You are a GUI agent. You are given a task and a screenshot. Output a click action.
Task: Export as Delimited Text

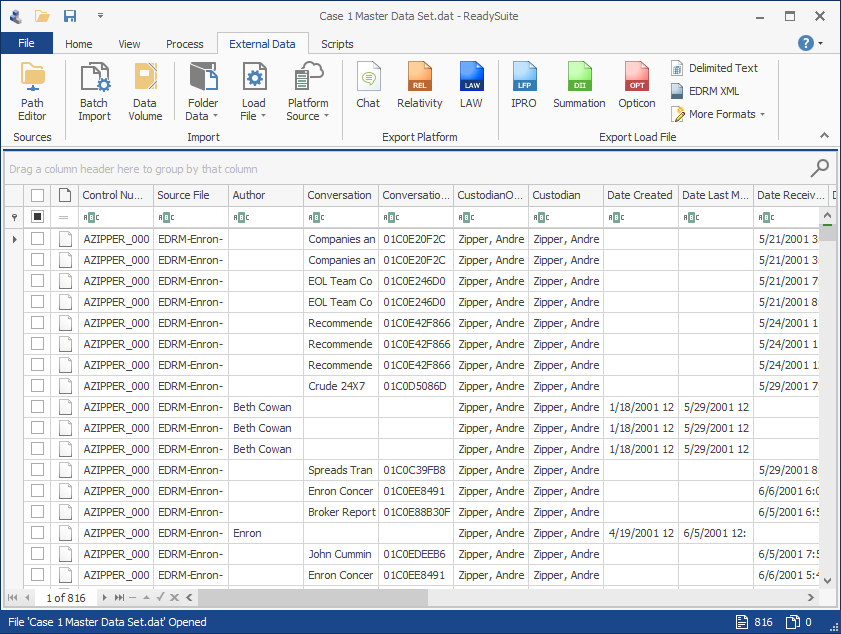pos(714,68)
